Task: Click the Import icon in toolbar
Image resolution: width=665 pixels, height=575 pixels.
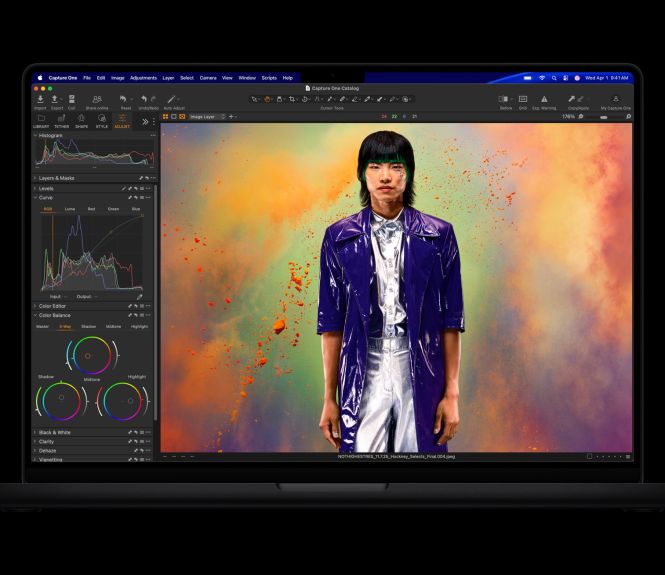Action: click(x=40, y=99)
